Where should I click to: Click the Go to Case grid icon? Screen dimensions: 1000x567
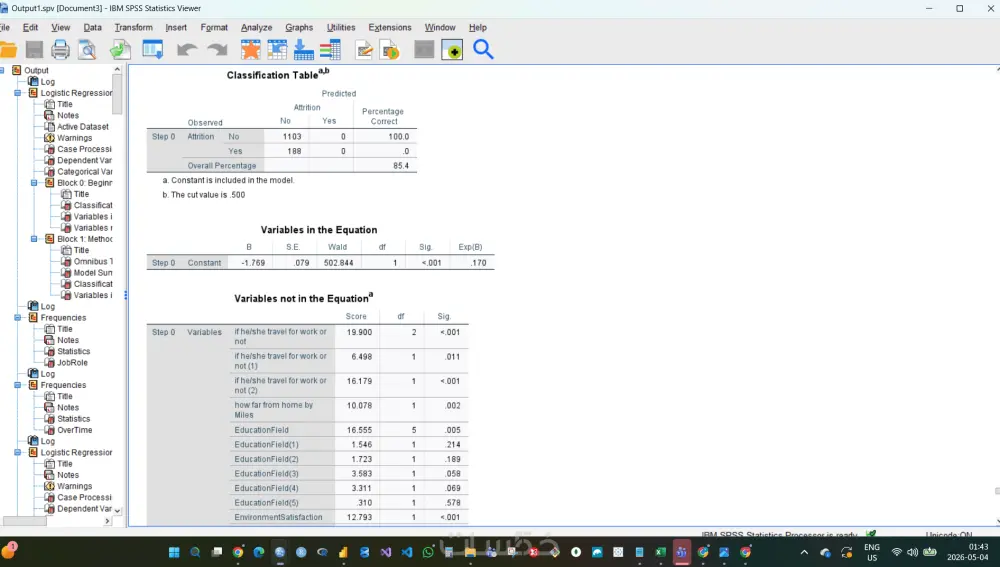pyautogui.click(x=277, y=50)
